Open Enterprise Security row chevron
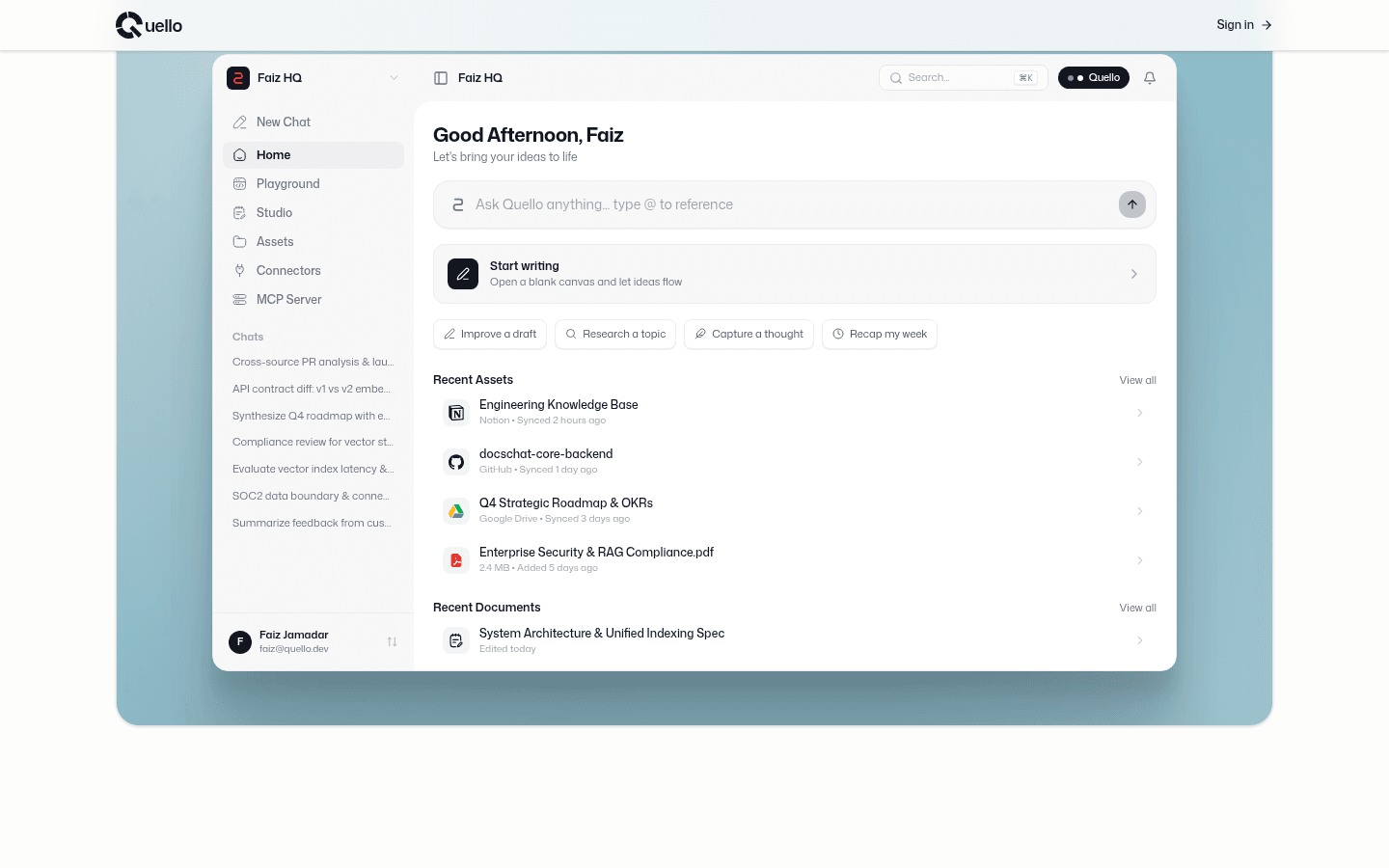 tap(1140, 560)
